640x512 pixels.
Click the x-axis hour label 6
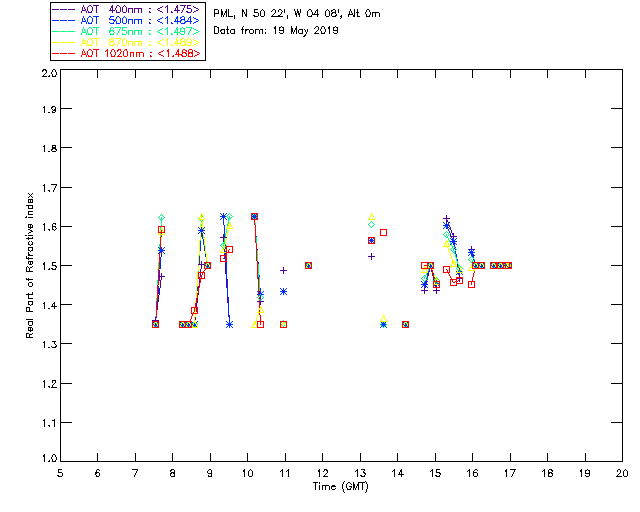click(98, 473)
